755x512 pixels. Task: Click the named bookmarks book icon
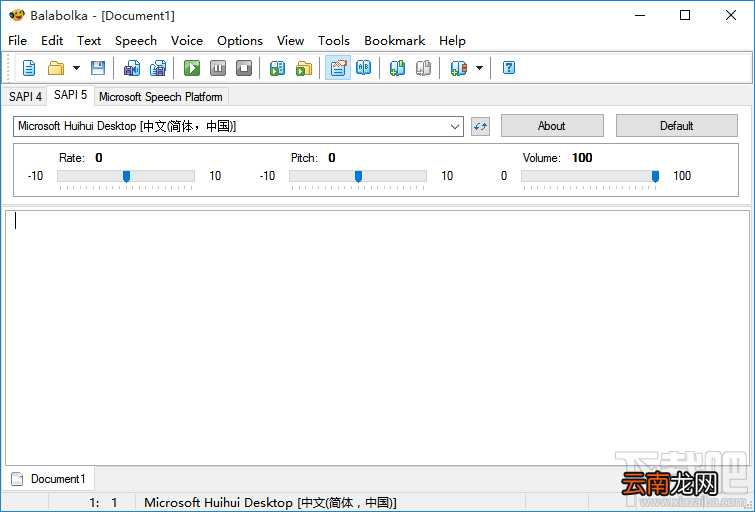point(458,68)
